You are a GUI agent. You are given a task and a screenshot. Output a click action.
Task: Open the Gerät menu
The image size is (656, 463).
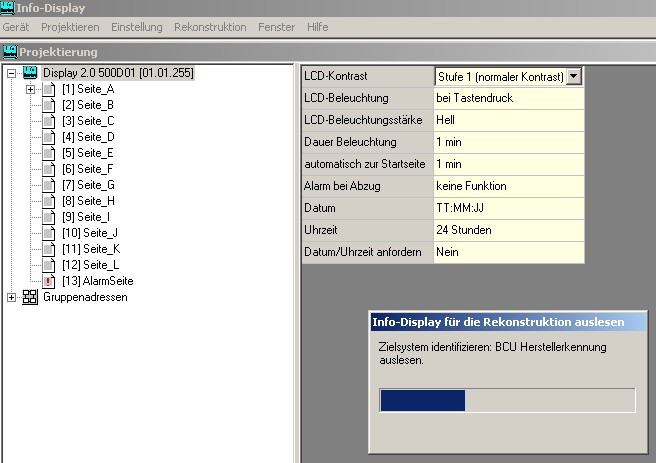coord(16,27)
